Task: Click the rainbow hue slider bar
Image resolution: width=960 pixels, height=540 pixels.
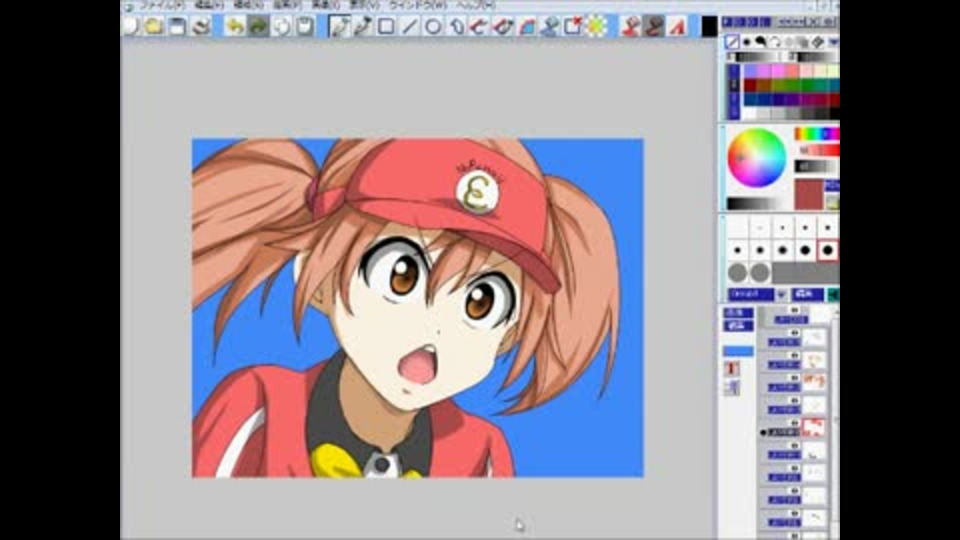Action: [x=816, y=133]
